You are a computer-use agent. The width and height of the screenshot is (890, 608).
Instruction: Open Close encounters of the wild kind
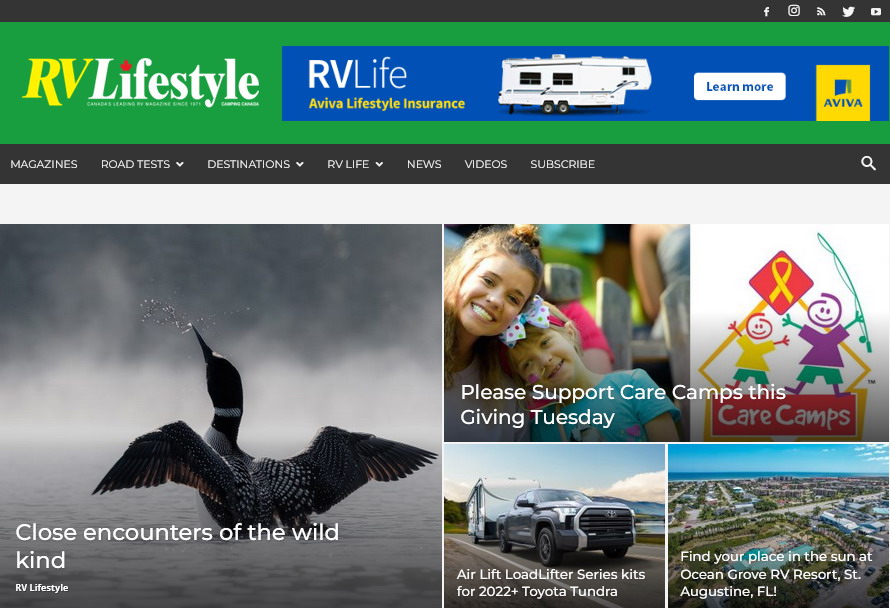pos(177,546)
